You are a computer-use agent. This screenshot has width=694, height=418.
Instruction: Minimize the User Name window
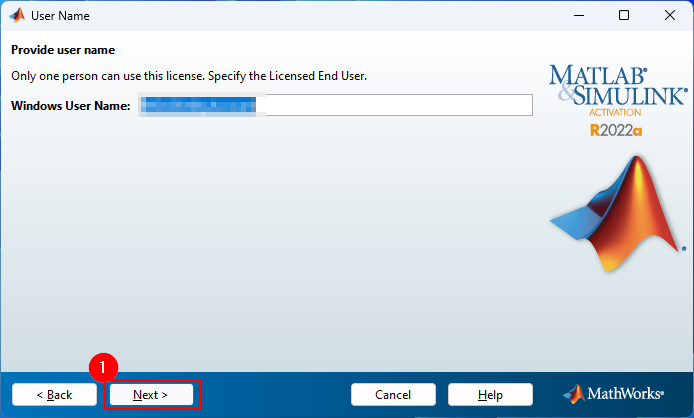[x=579, y=15]
